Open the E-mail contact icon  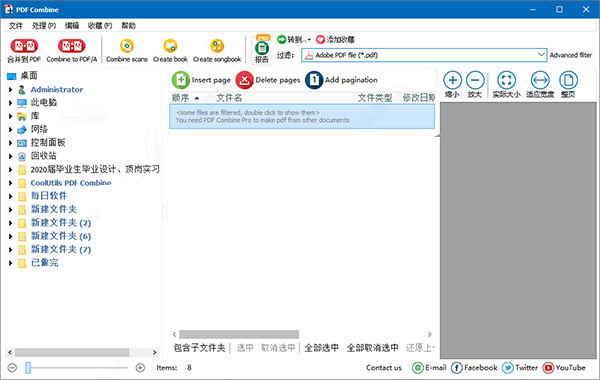point(417,368)
